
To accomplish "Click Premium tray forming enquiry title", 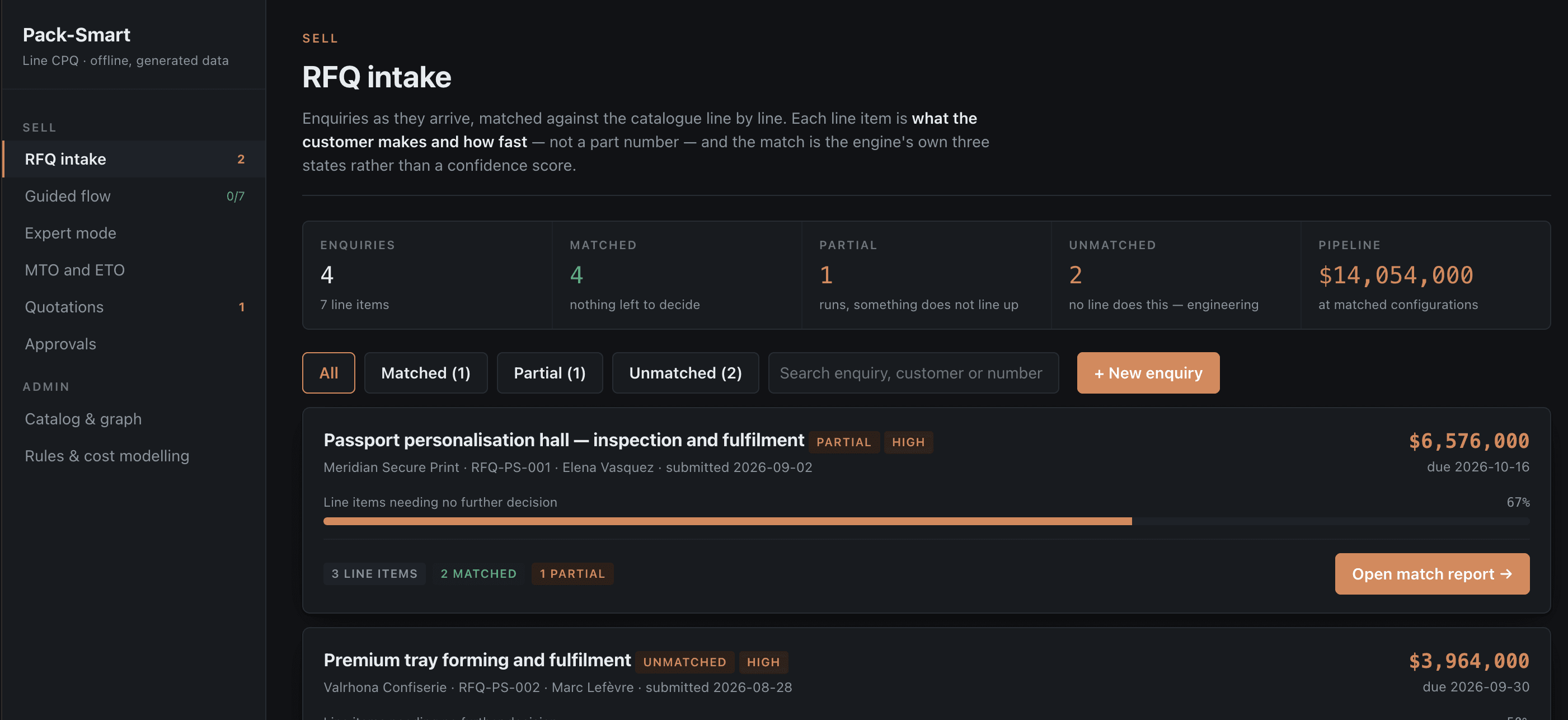I will tap(477, 660).
